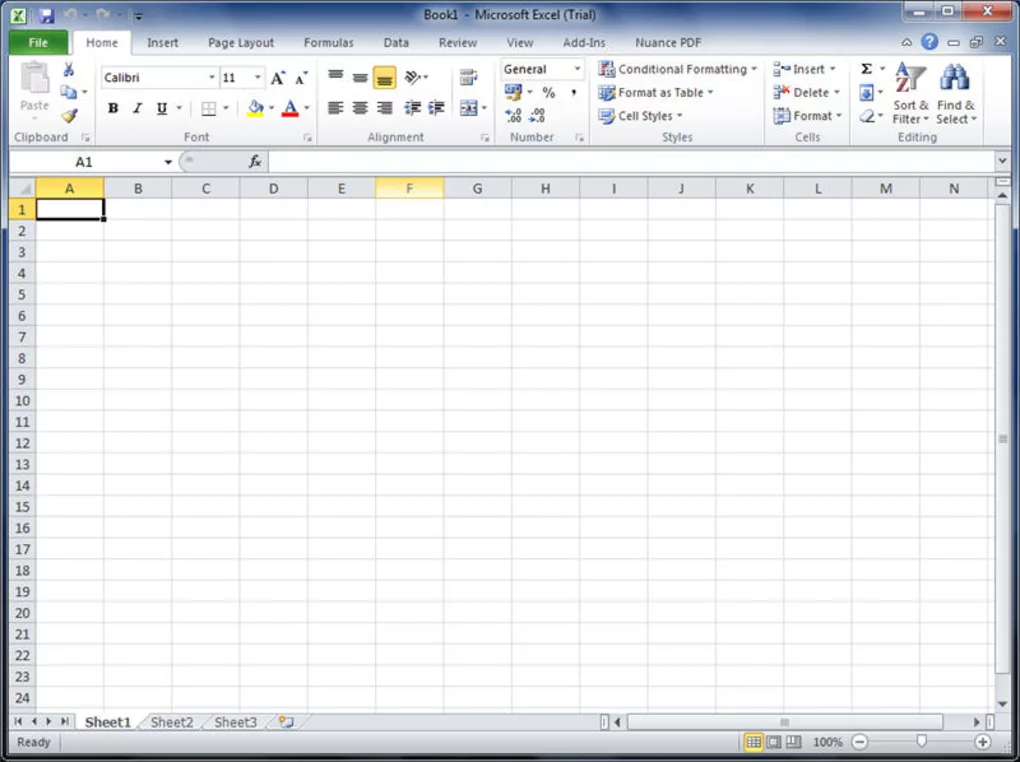Switch to the Page Layout tab
Viewport: 1020px width, 762px height.
coord(241,42)
